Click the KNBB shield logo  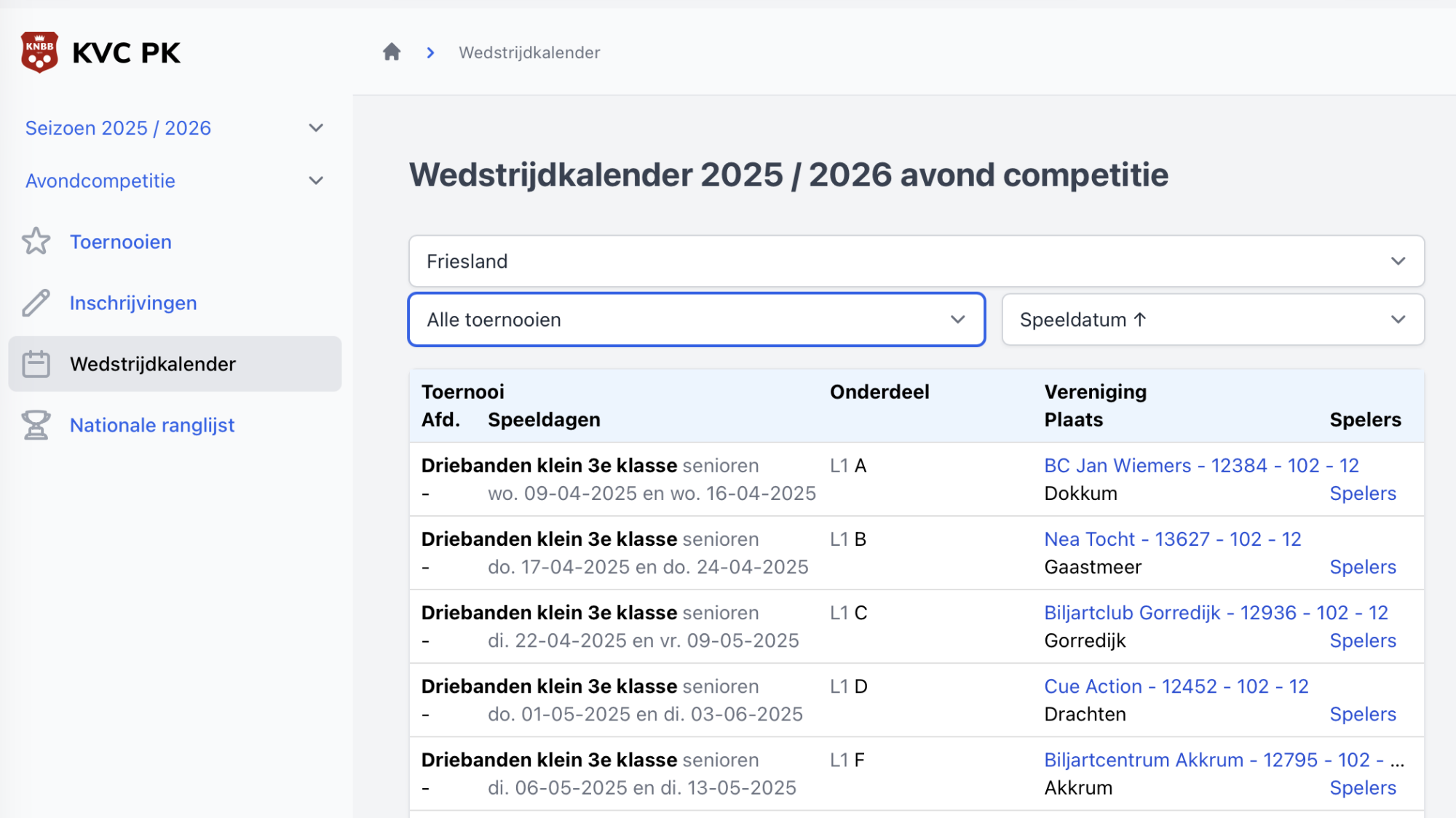tap(39, 52)
